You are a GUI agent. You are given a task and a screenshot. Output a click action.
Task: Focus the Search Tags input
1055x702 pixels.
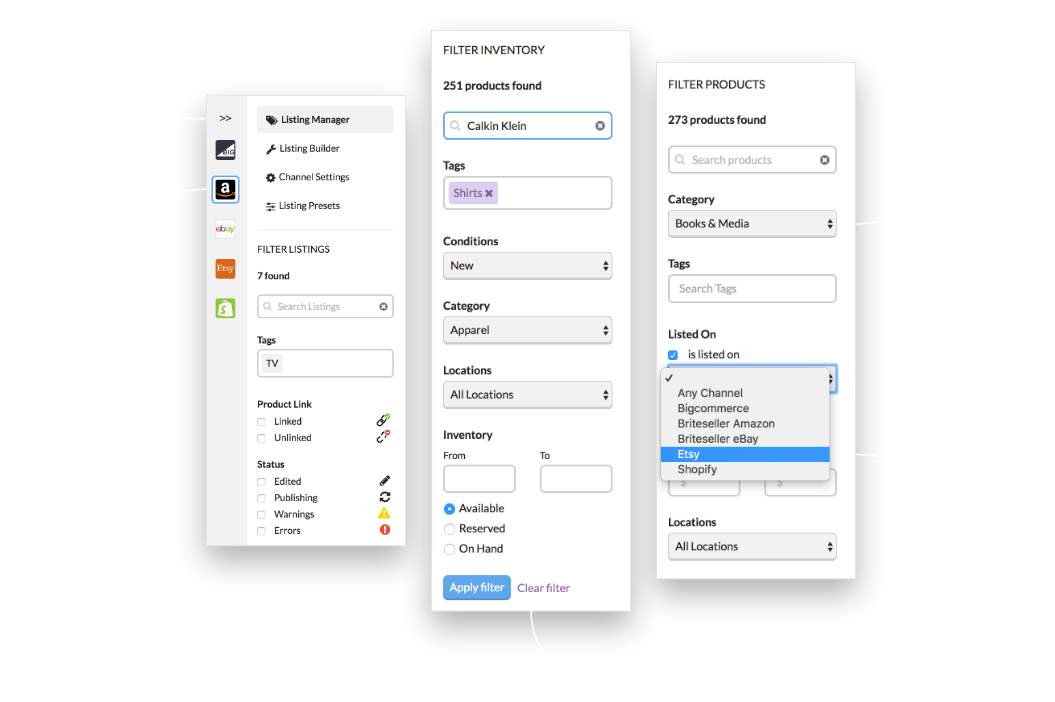pos(752,289)
